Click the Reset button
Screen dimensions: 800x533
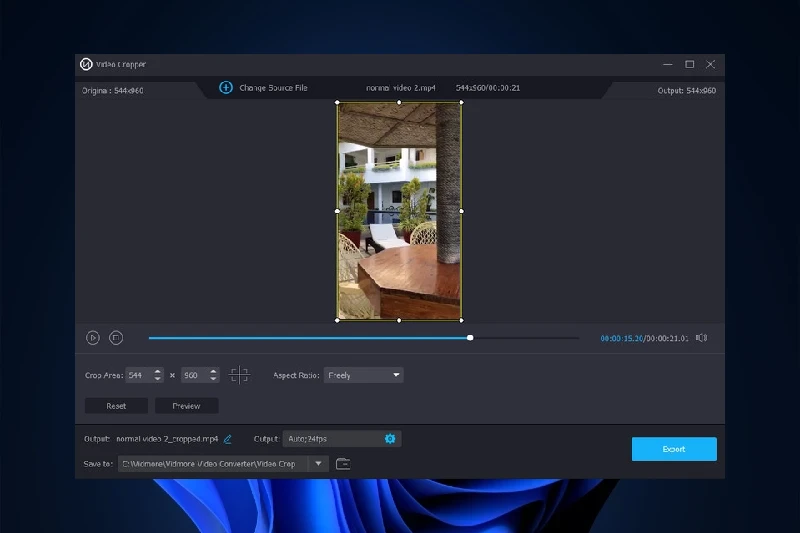[x=116, y=406]
